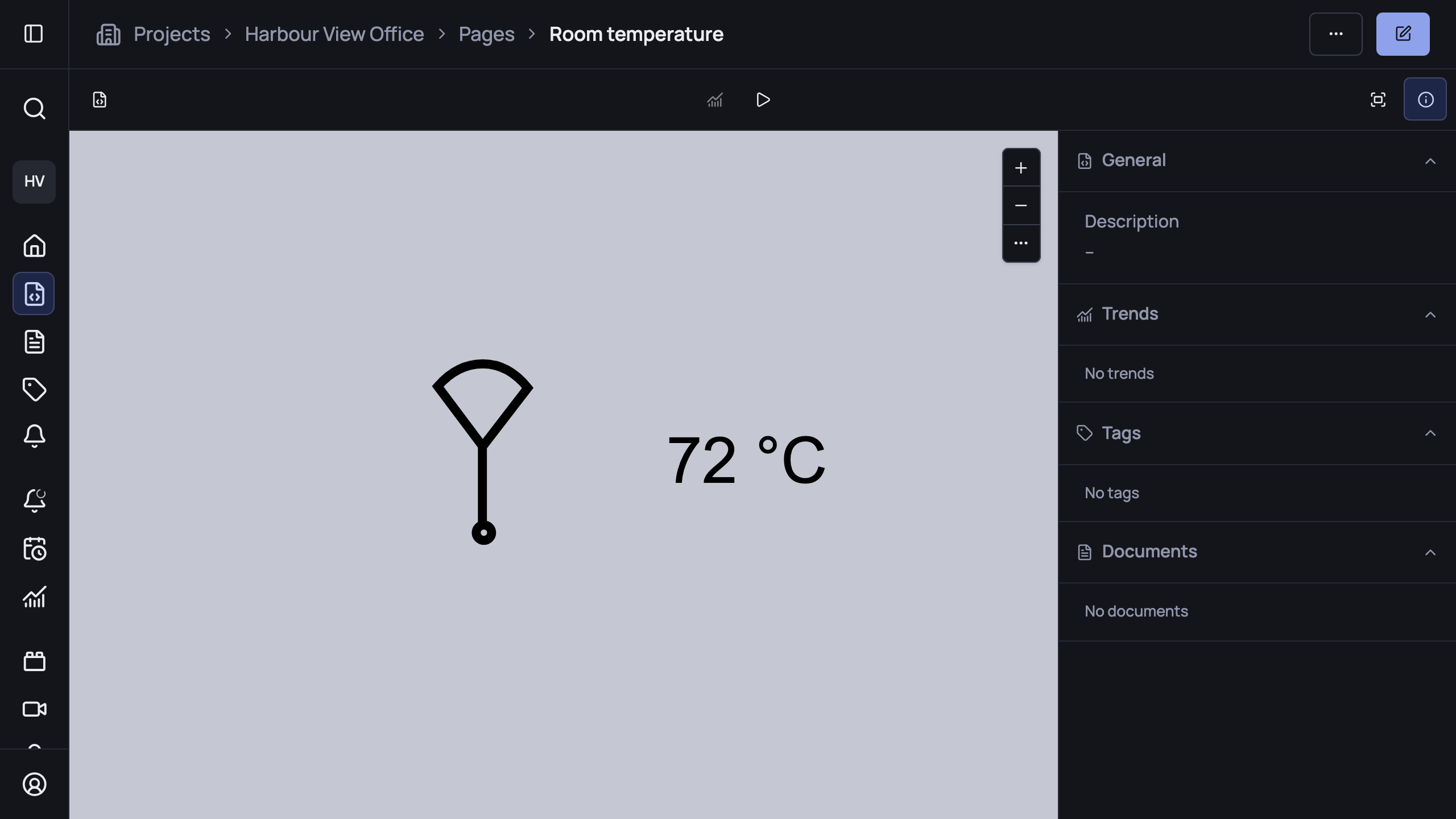This screenshot has height=819, width=1456.
Task: Click the fit-to-screen icon
Action: coord(1378,100)
